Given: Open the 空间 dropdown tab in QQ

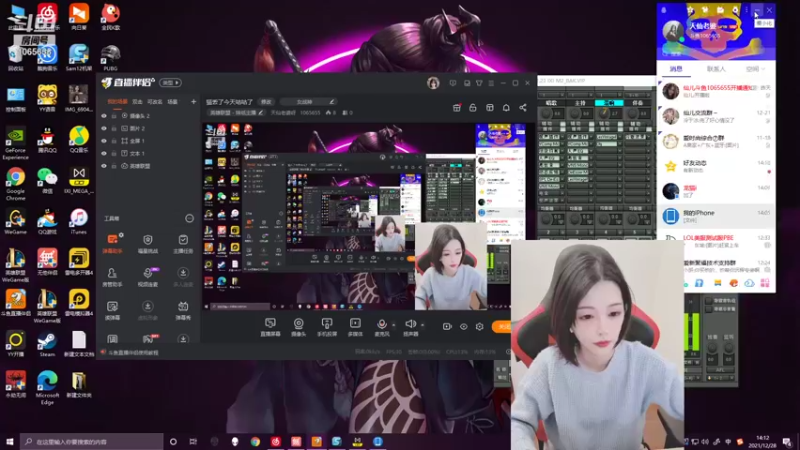Looking at the screenshot, I should point(755,69).
